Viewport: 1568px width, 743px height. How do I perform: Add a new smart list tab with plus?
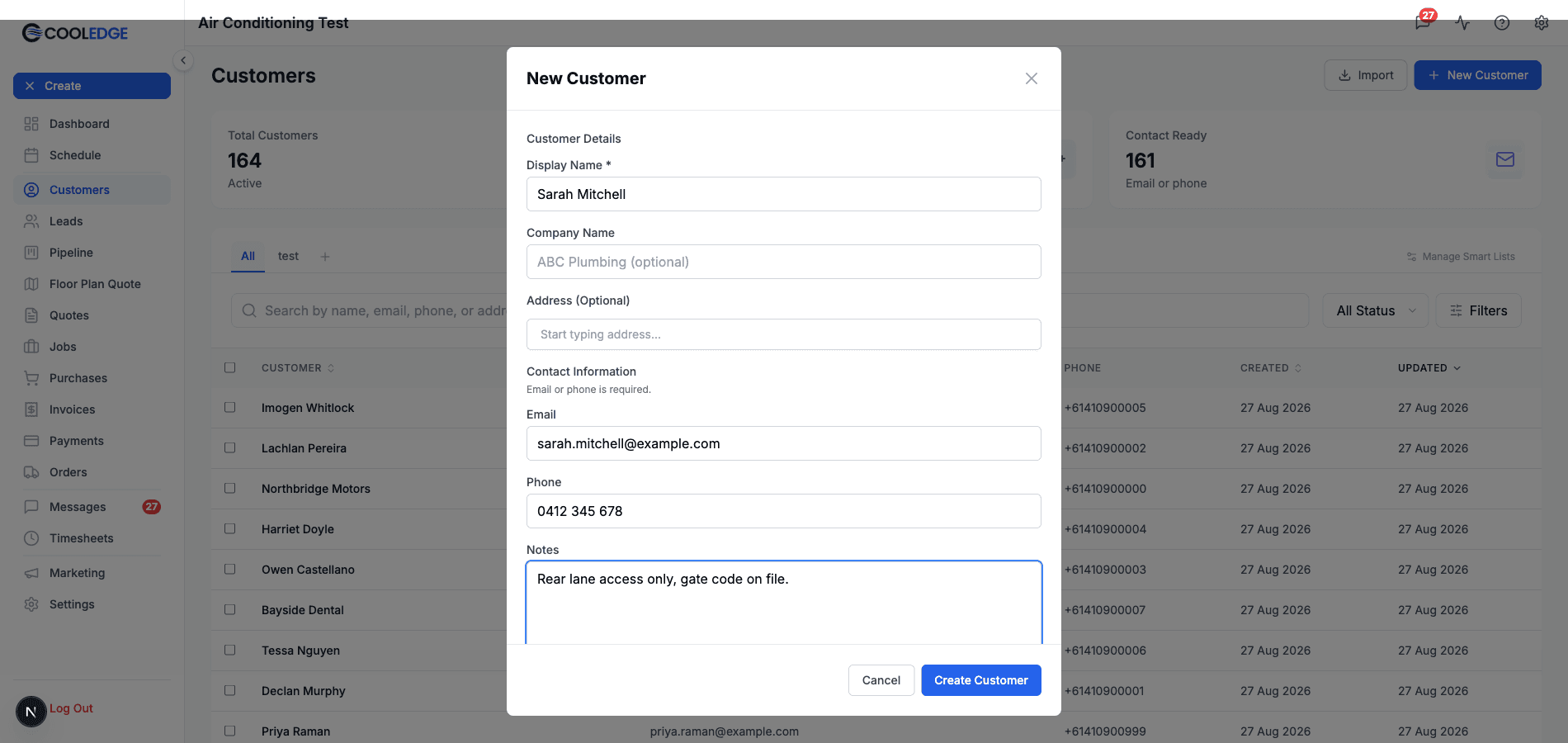click(325, 257)
